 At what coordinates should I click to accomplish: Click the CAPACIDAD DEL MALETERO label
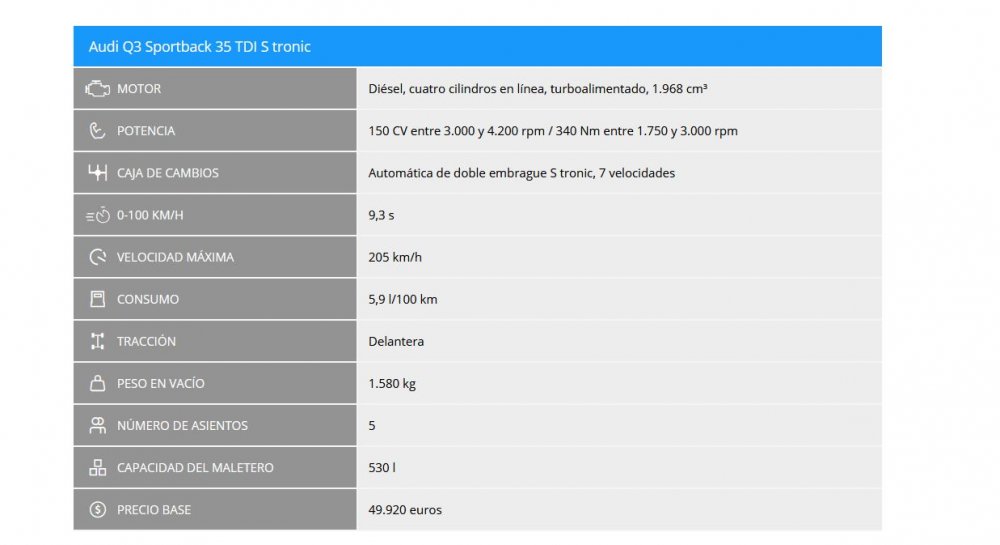coord(195,467)
